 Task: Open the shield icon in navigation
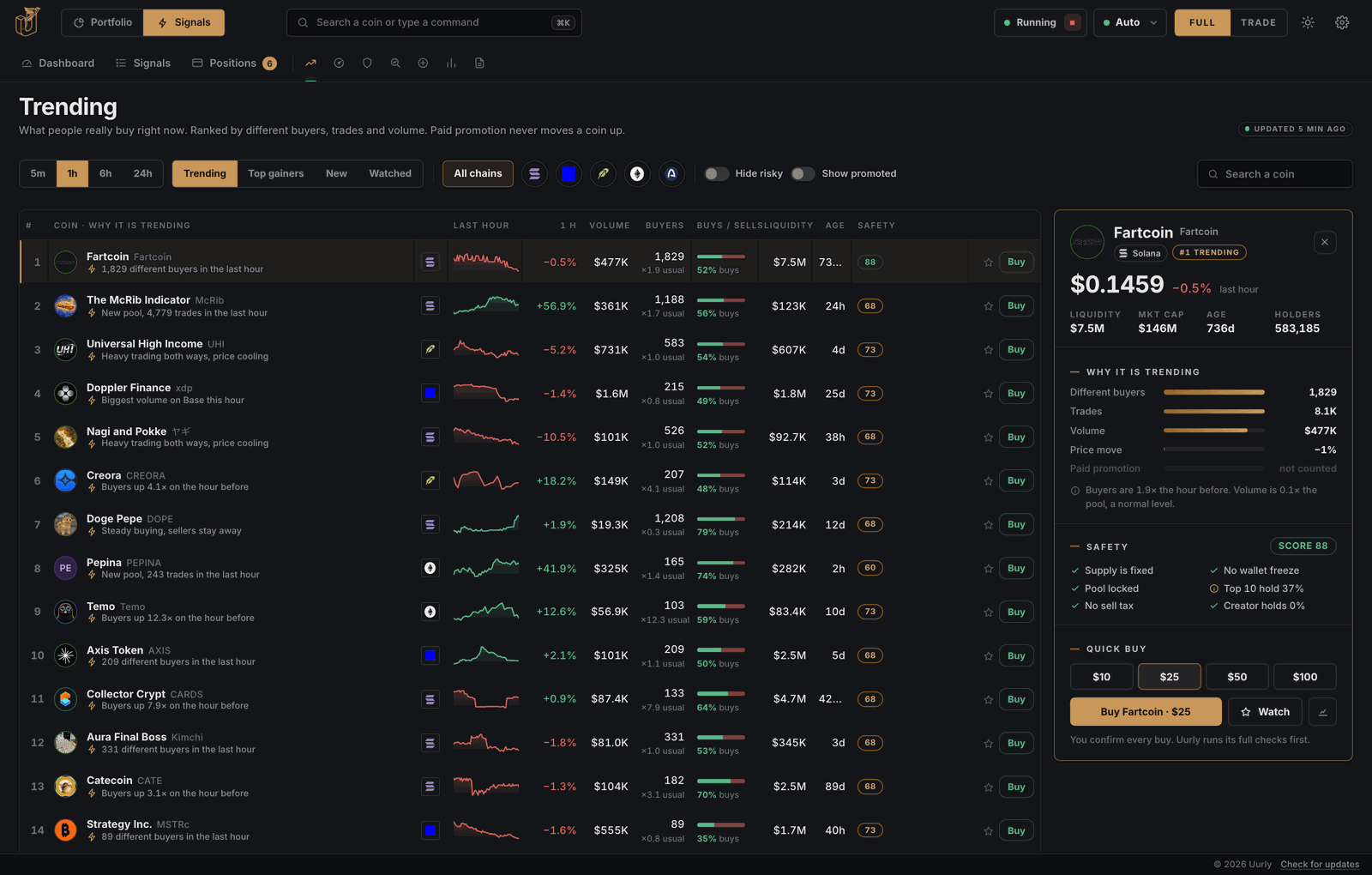367,63
